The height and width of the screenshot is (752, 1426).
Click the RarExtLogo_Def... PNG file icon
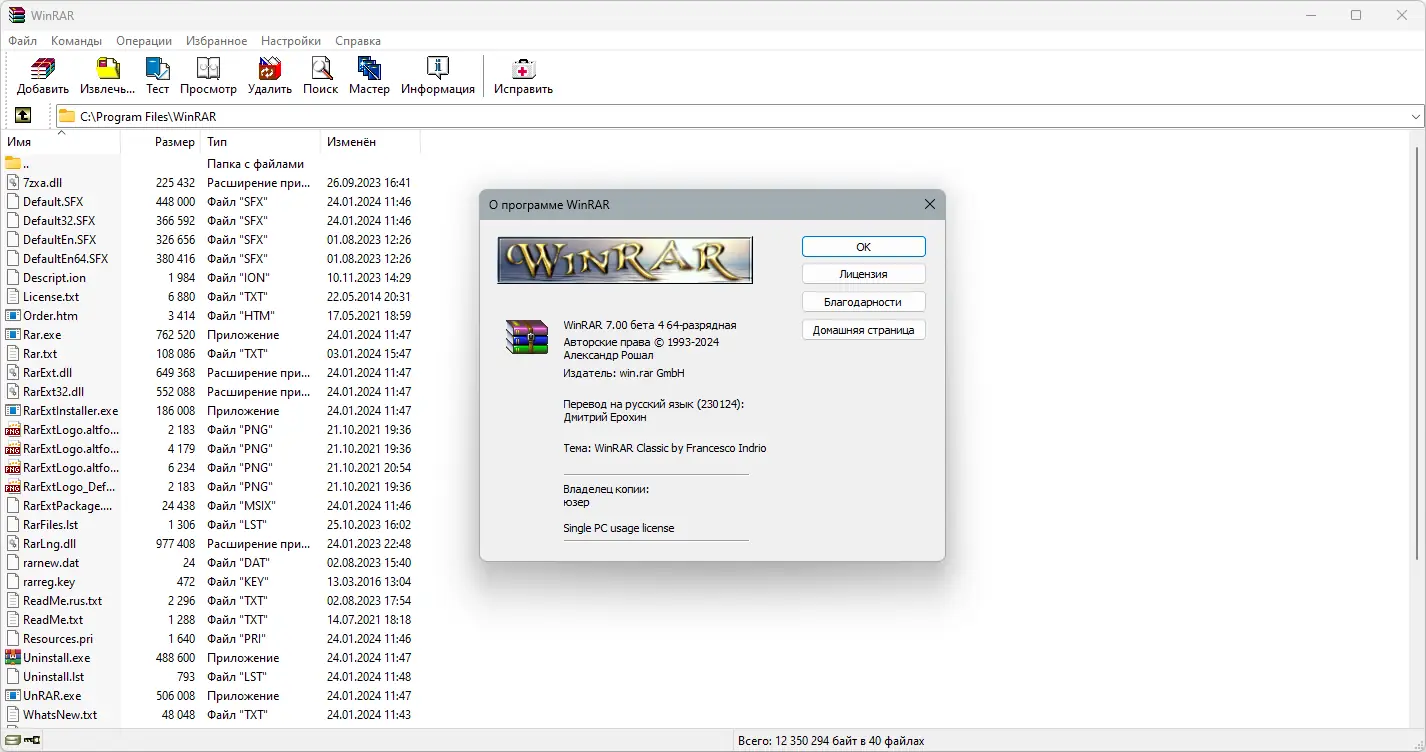coord(13,487)
